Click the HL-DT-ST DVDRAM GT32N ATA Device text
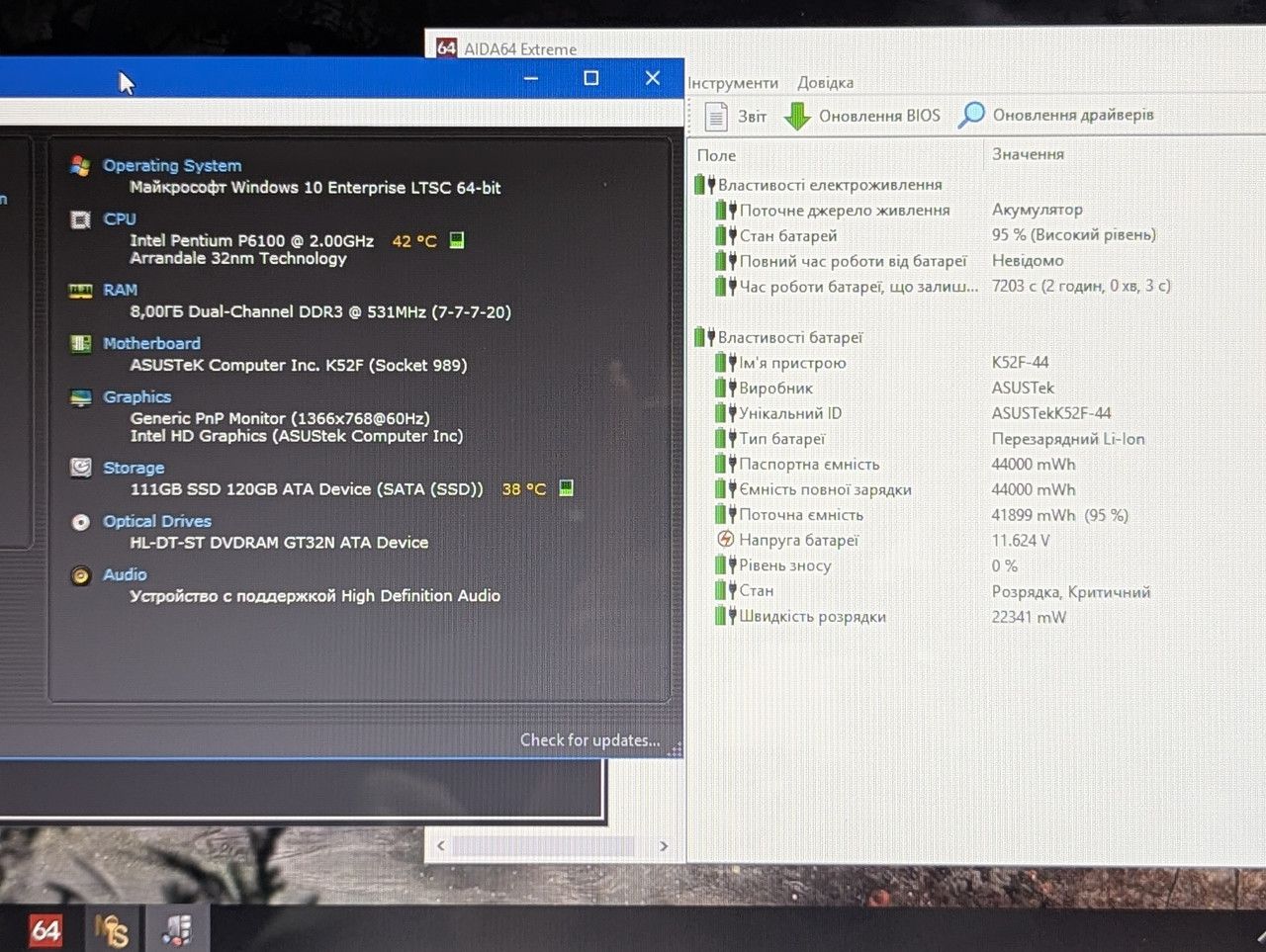Screen dimensions: 1266x952 (x=279, y=542)
